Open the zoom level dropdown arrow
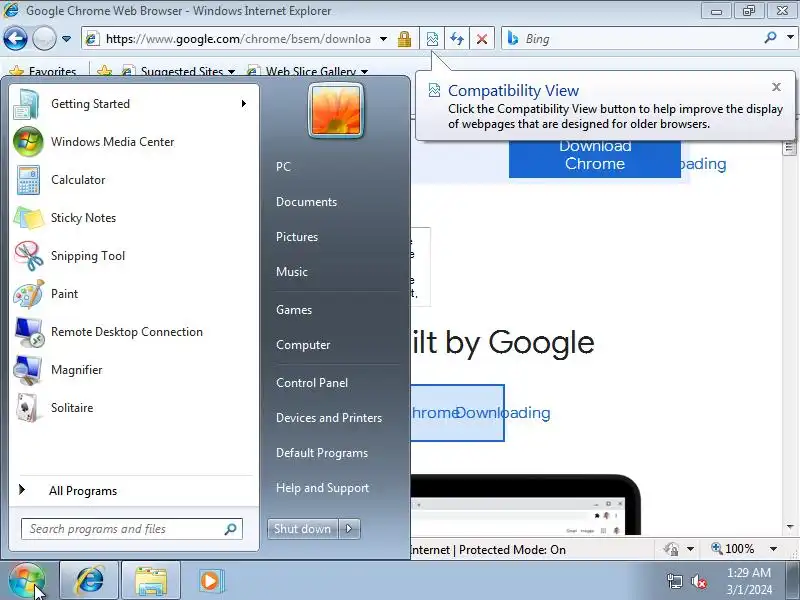The image size is (800, 600). point(773,549)
